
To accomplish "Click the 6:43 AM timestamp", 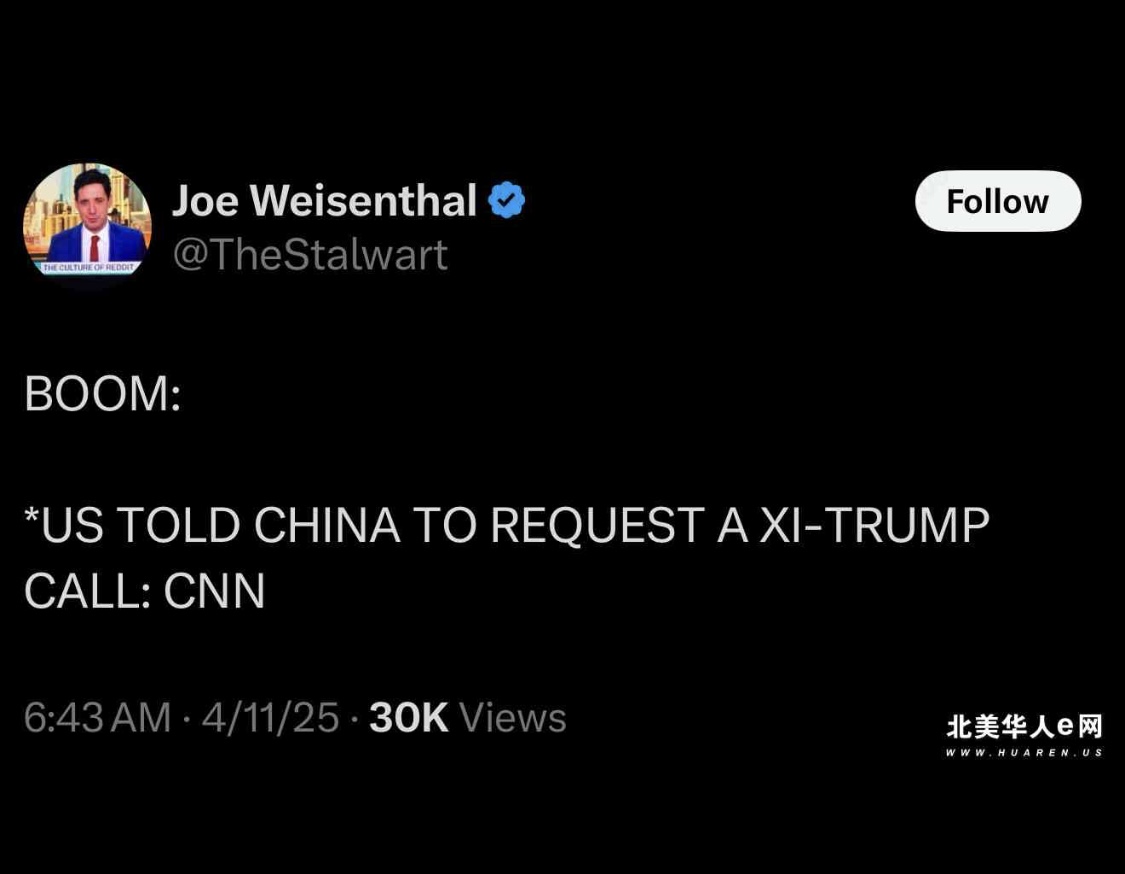I will (98, 717).
